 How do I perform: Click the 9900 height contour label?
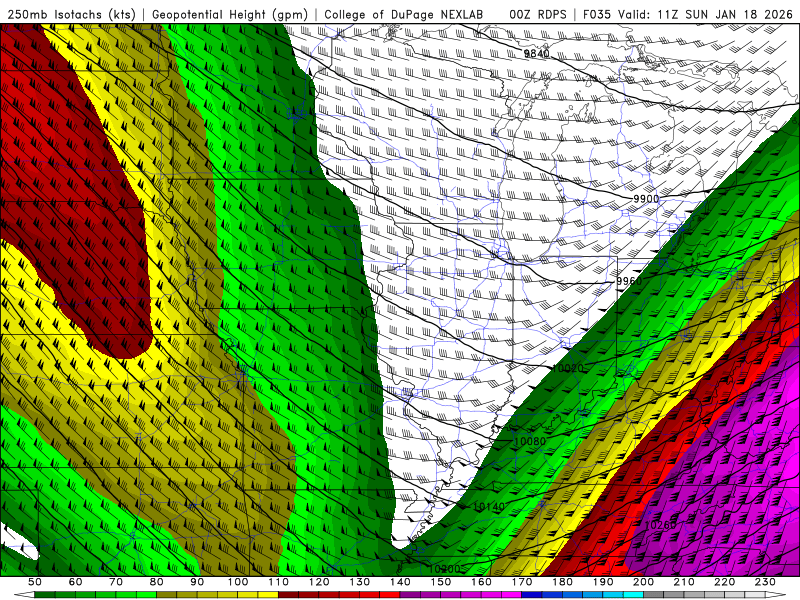pos(646,199)
